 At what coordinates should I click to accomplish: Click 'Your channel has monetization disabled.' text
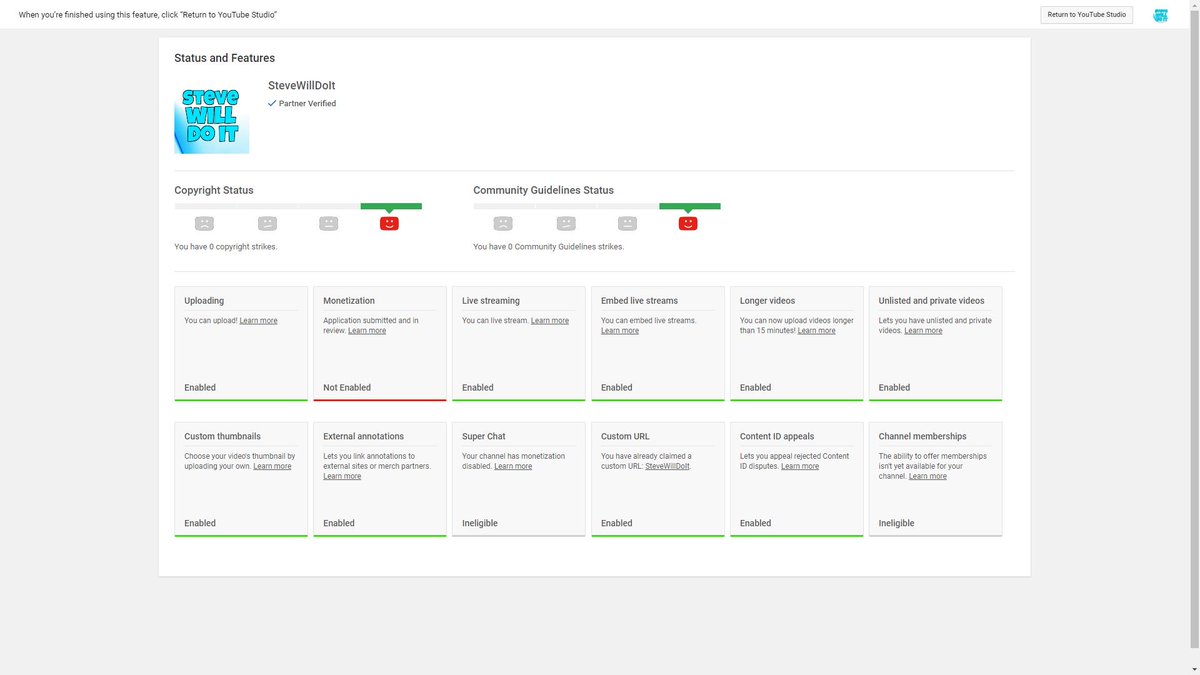coord(514,462)
